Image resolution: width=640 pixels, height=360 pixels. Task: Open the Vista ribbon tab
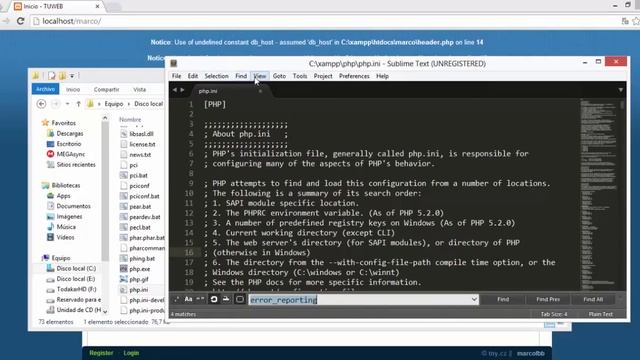pos(140,89)
